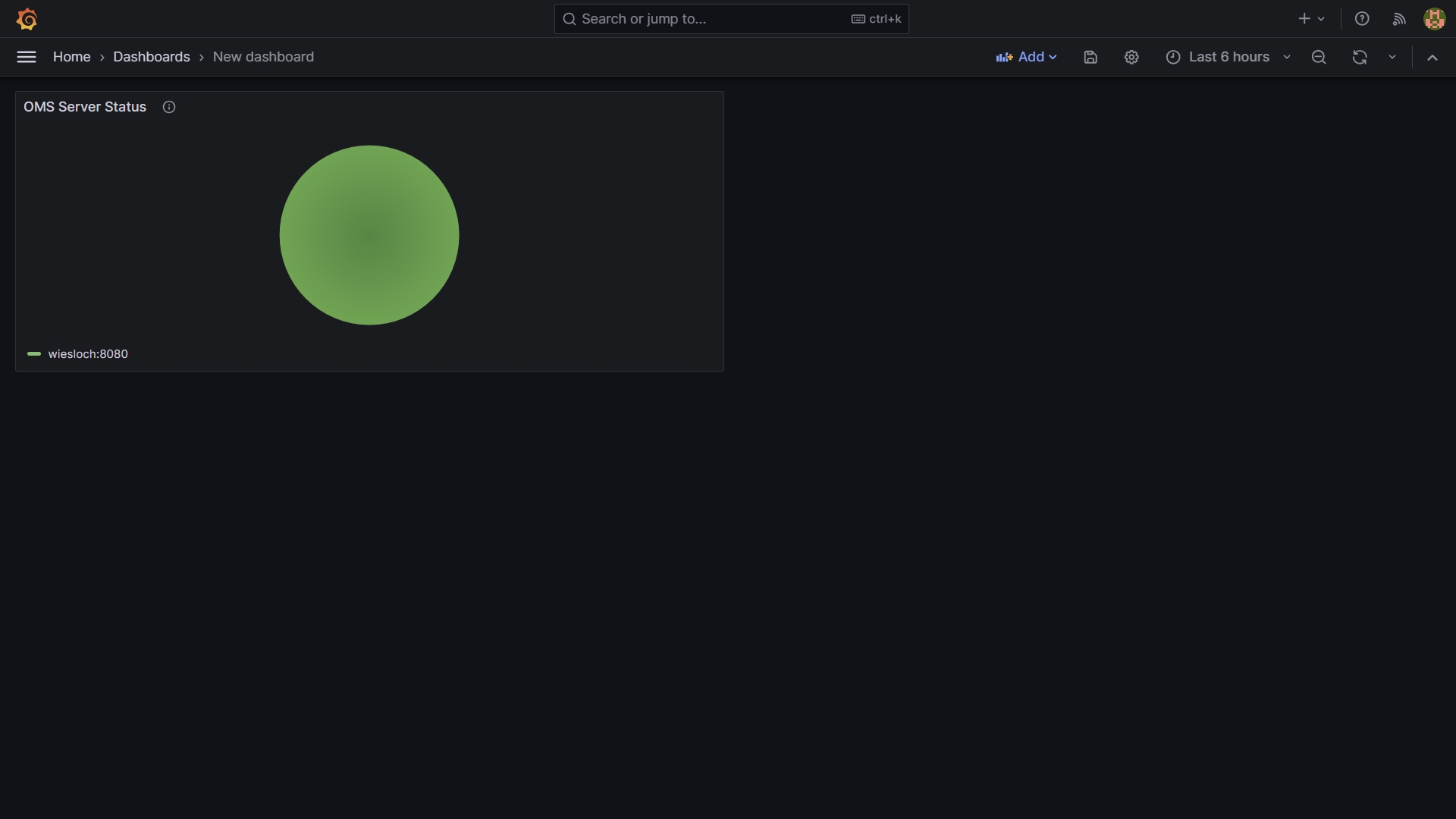The height and width of the screenshot is (819, 1456).
Task: Refresh the dashboard
Action: [x=1360, y=57]
